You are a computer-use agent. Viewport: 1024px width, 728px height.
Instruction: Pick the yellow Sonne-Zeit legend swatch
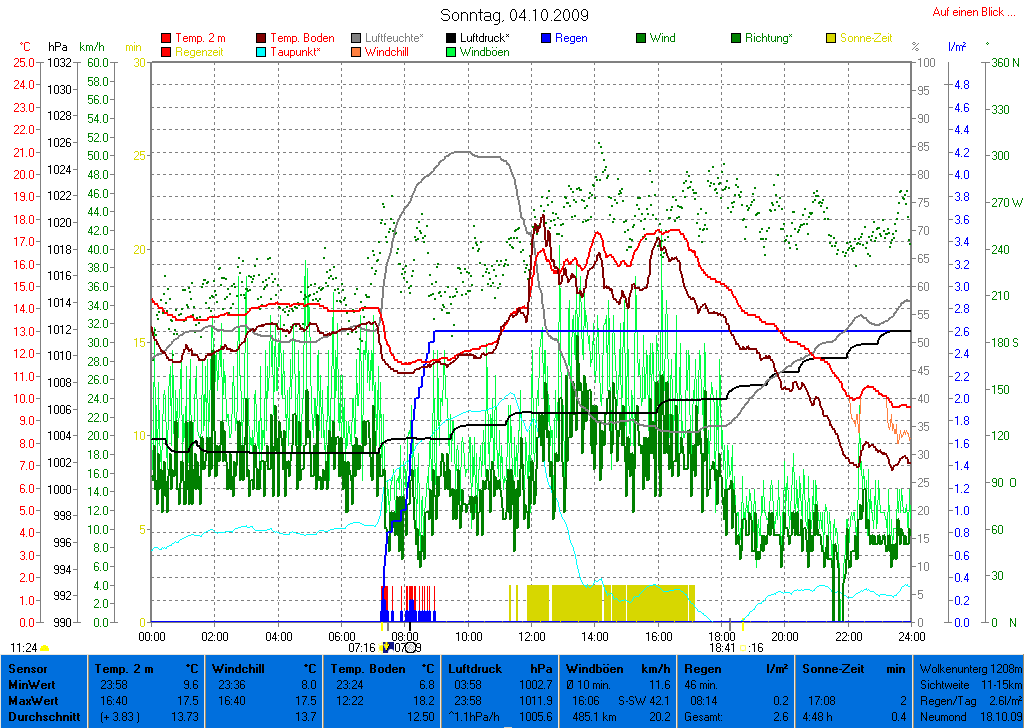click(831, 38)
